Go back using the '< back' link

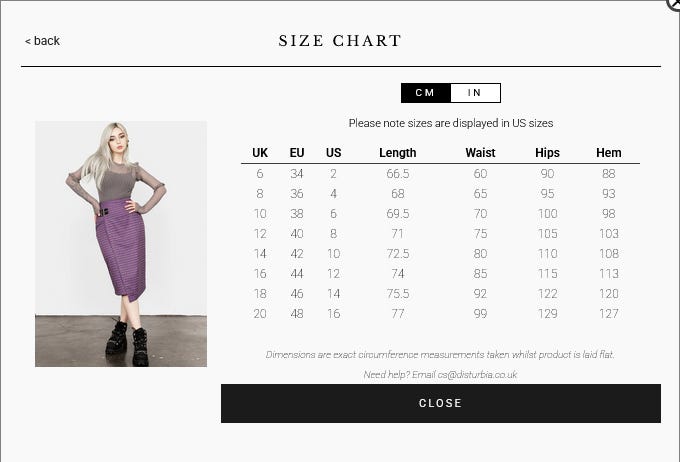tap(43, 41)
